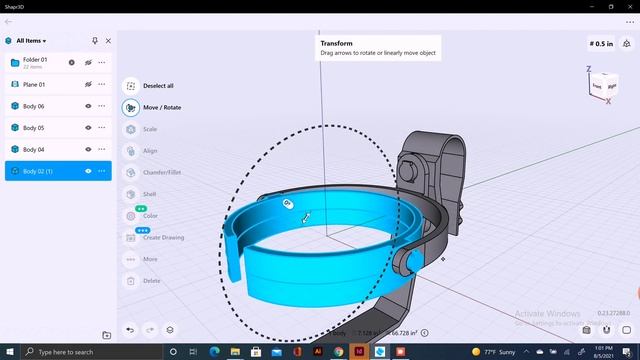Click the rotate handle on the blue ring

coord(288,204)
